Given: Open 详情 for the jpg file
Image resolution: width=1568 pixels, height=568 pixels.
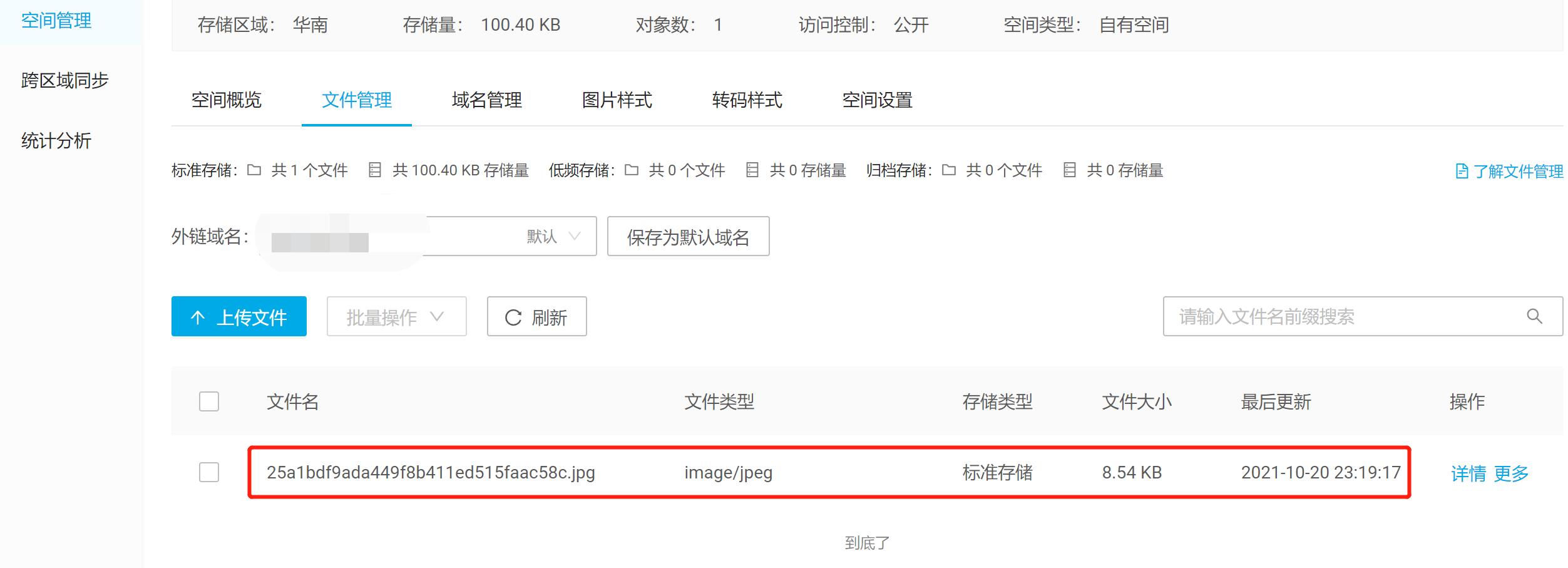Looking at the screenshot, I should 1468,473.
